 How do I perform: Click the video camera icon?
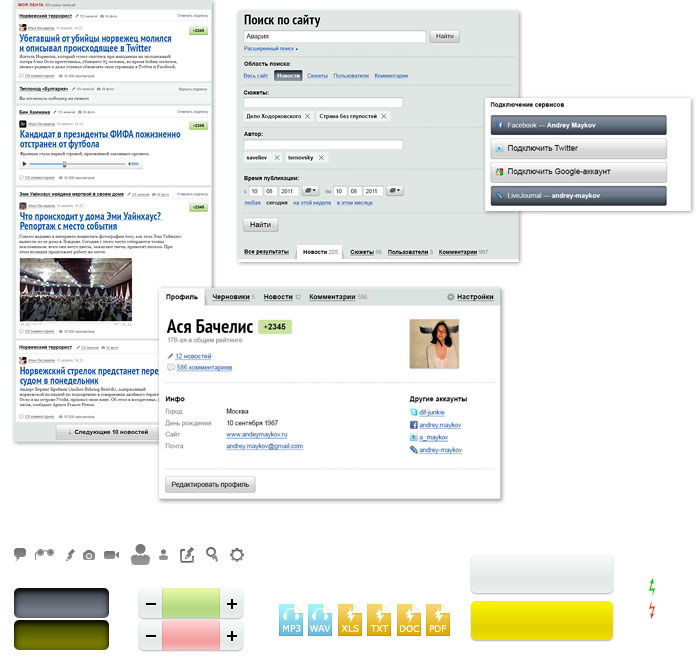111,554
